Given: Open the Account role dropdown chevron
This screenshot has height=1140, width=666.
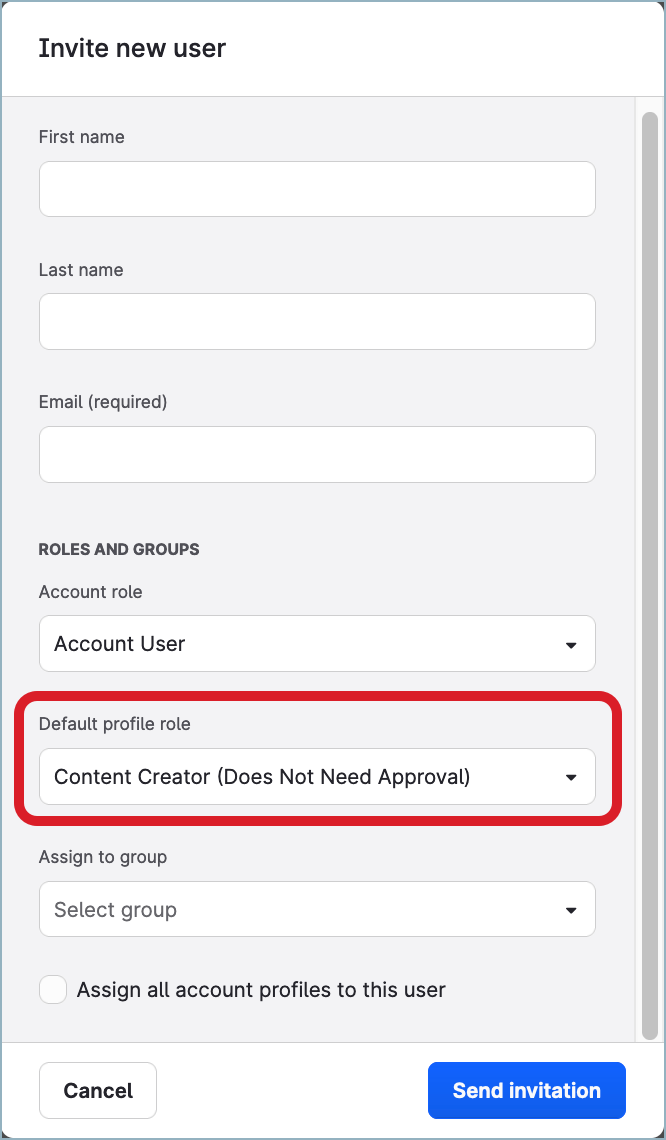Looking at the screenshot, I should click(571, 644).
